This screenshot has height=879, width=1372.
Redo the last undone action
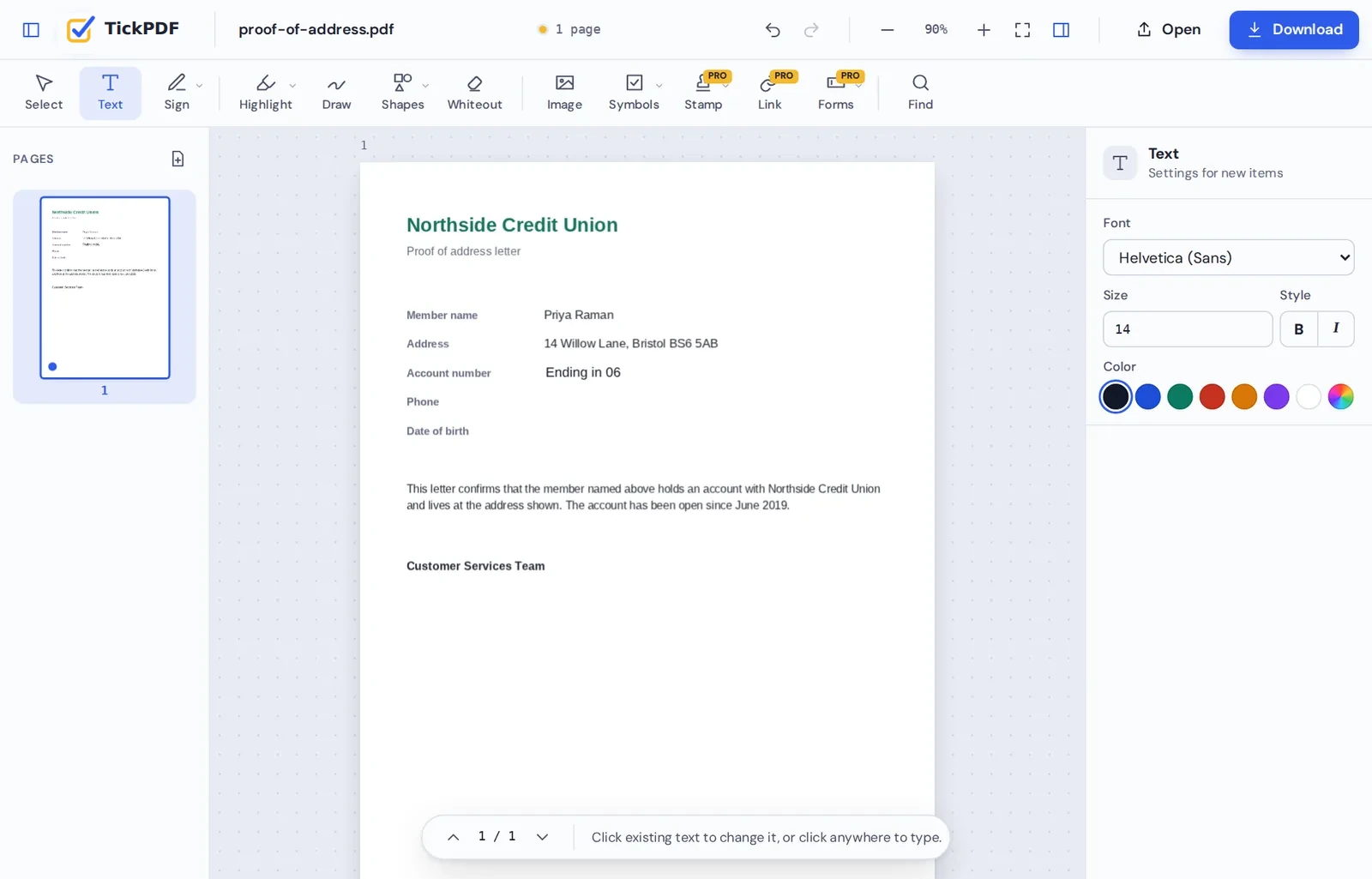tap(811, 30)
